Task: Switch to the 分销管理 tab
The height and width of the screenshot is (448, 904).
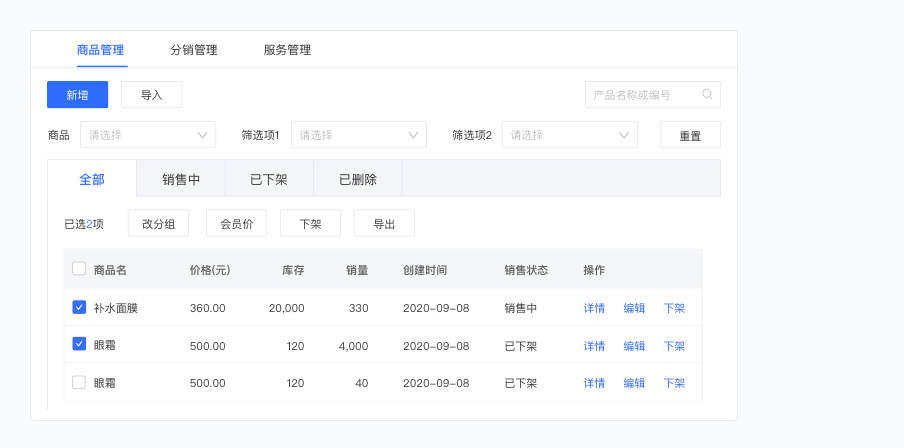Action: pos(194,50)
